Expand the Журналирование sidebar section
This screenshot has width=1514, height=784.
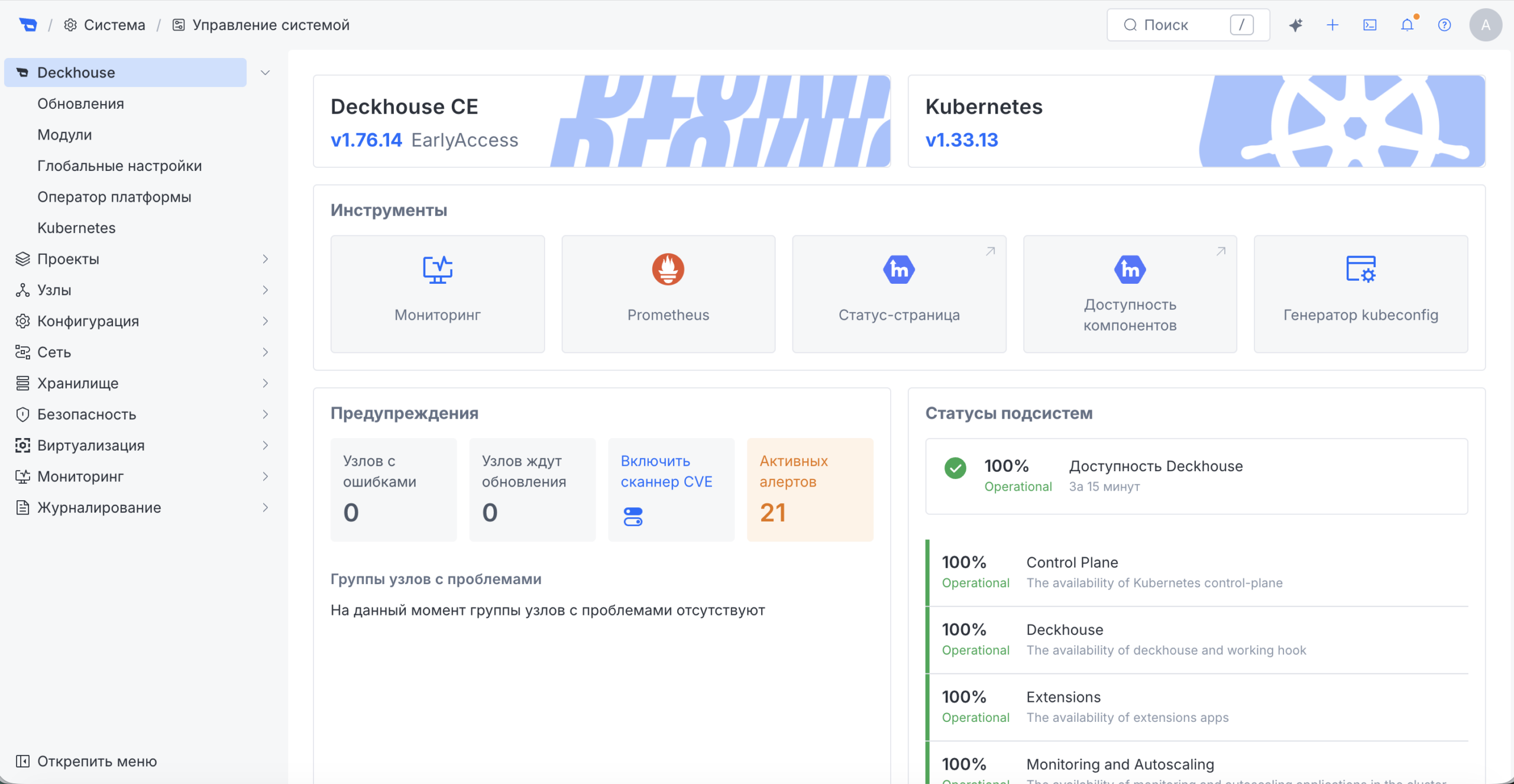266,507
